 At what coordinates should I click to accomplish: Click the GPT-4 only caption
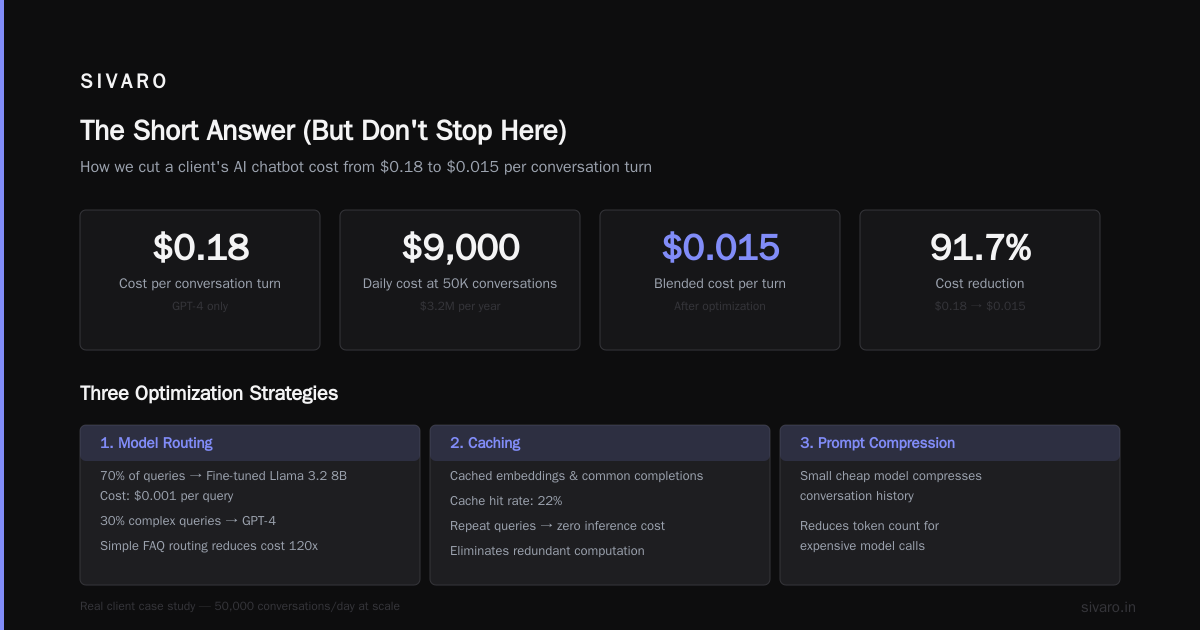click(200, 306)
